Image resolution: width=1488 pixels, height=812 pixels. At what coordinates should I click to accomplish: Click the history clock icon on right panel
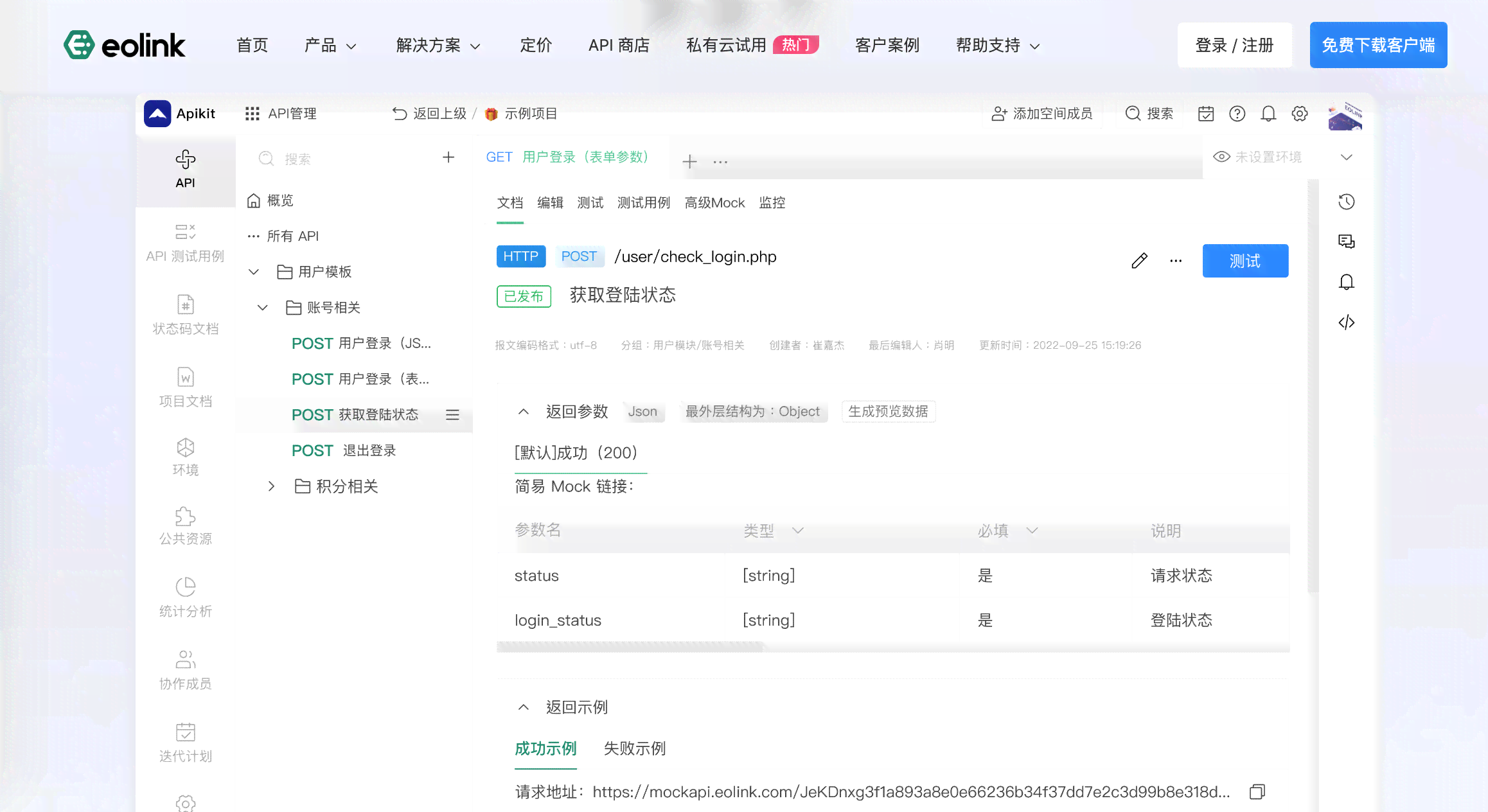1347,202
